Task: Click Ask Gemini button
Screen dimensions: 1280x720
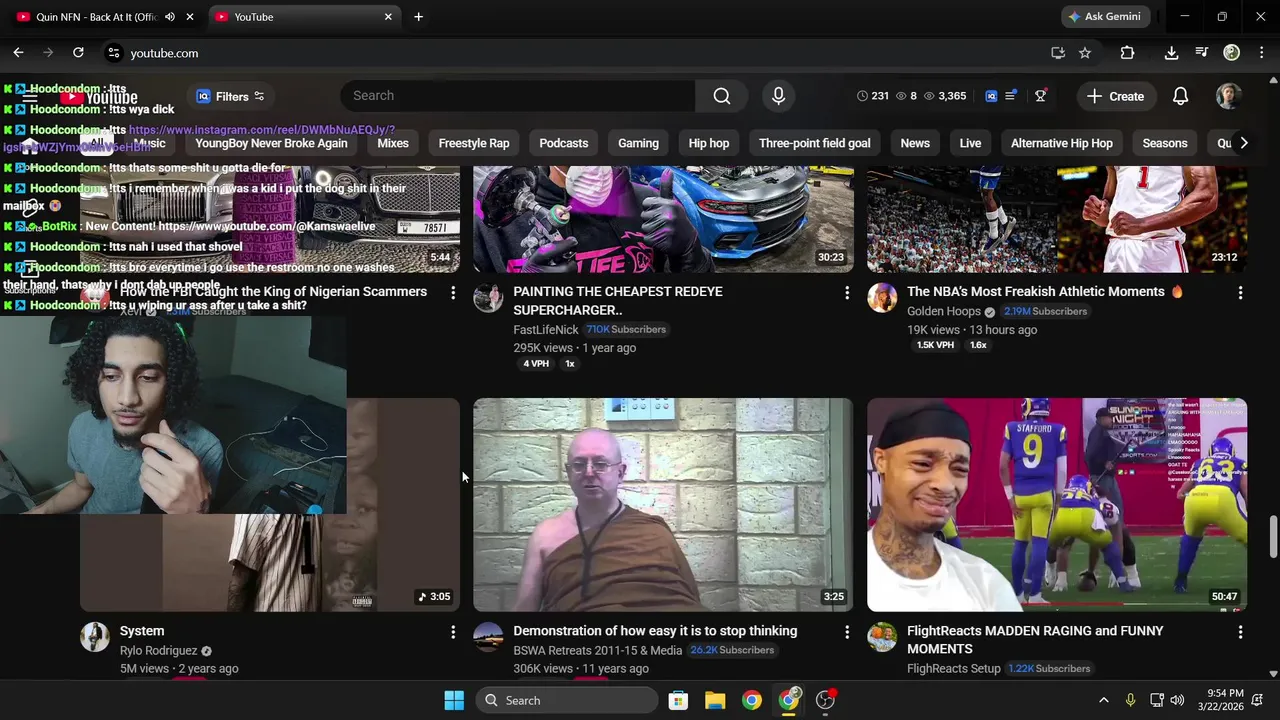Action: click(x=1105, y=17)
